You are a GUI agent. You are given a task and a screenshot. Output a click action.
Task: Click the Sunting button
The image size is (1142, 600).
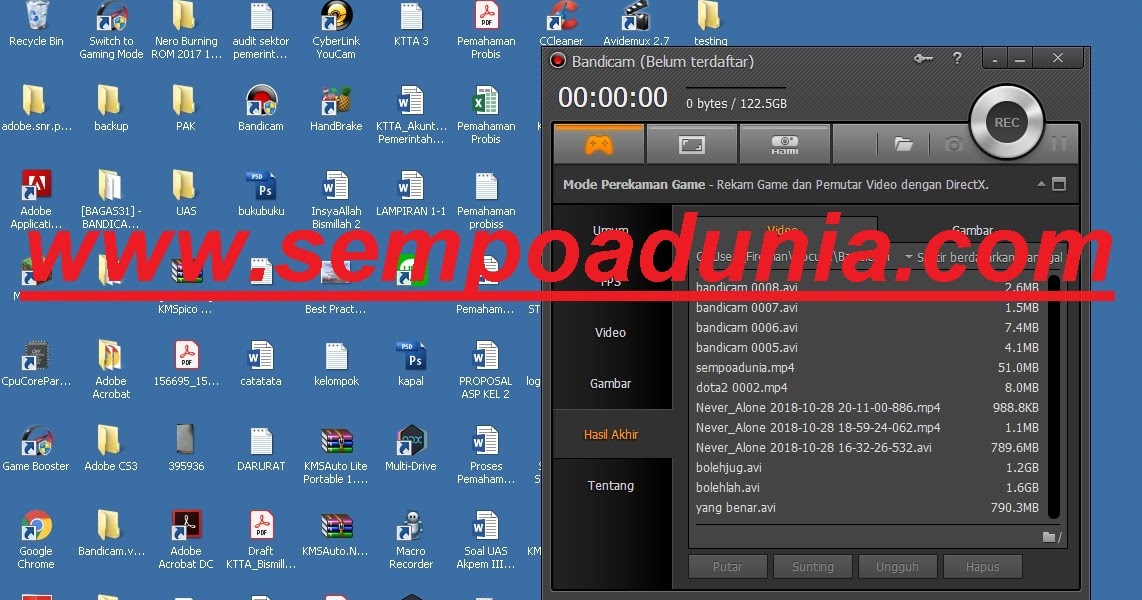click(813, 567)
